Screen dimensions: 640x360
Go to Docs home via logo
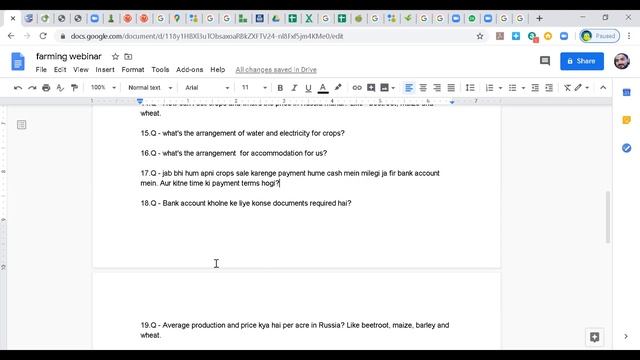point(18,62)
